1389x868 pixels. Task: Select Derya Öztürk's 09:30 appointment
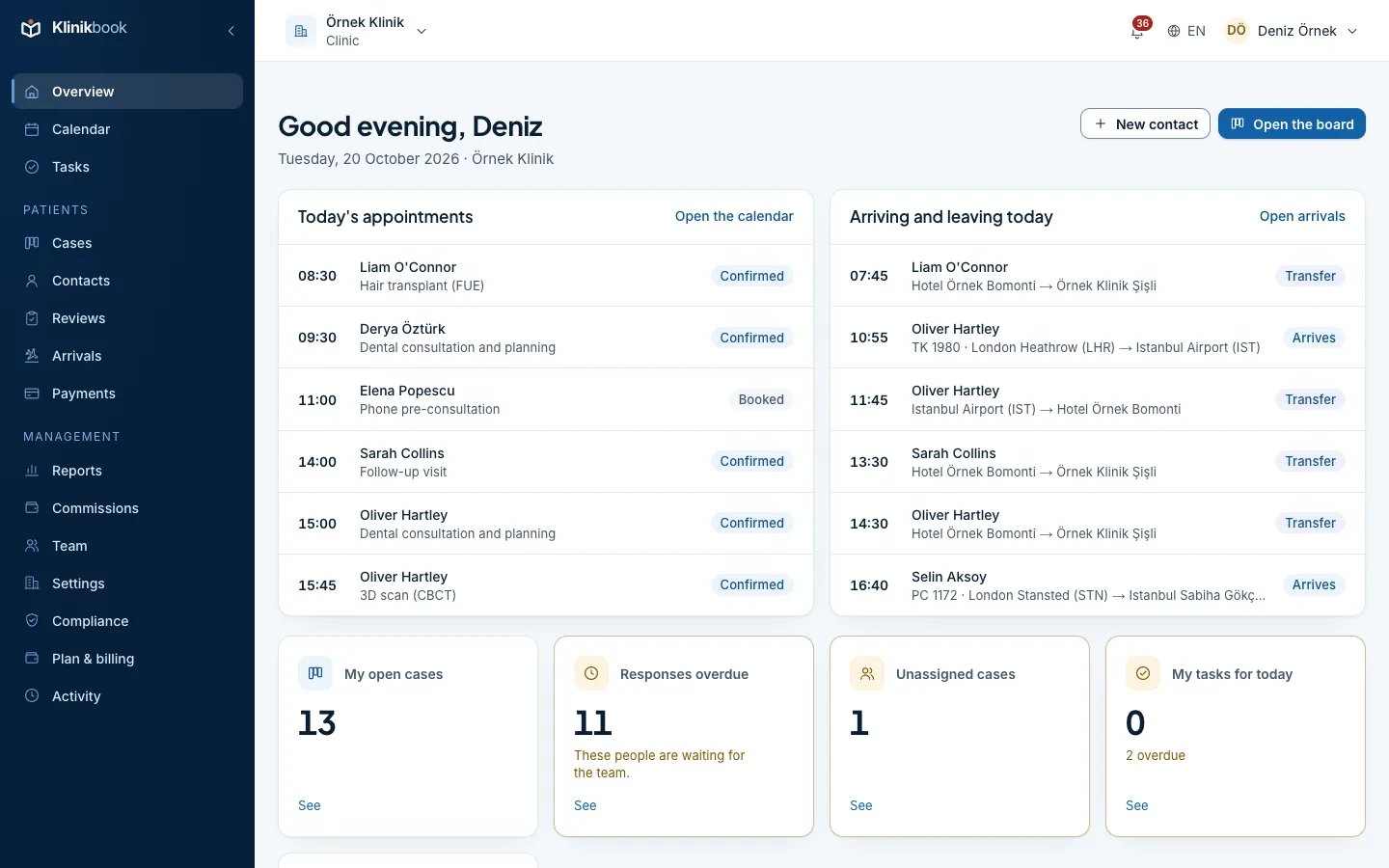[546, 338]
